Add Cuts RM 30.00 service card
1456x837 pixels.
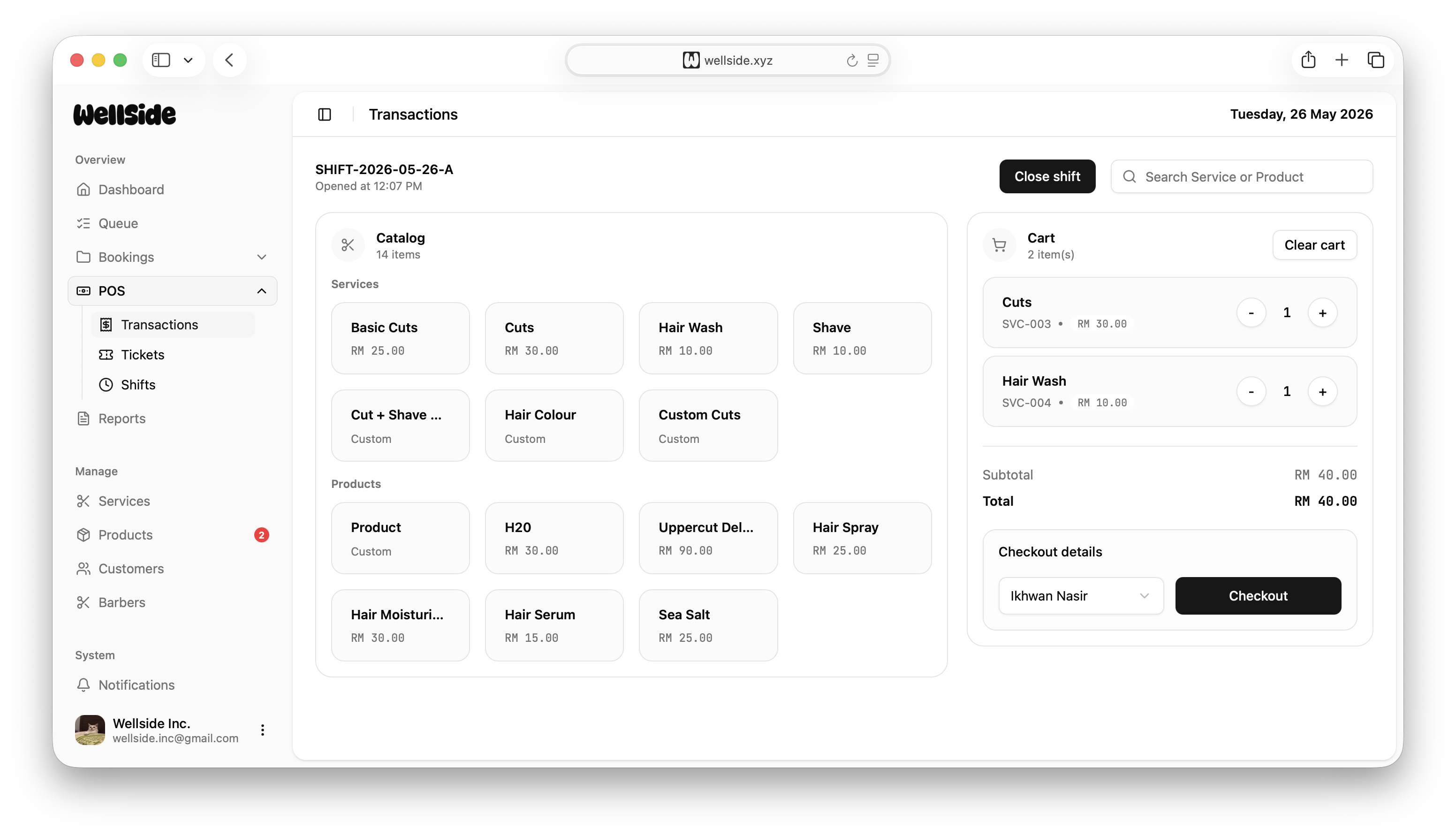coord(554,338)
